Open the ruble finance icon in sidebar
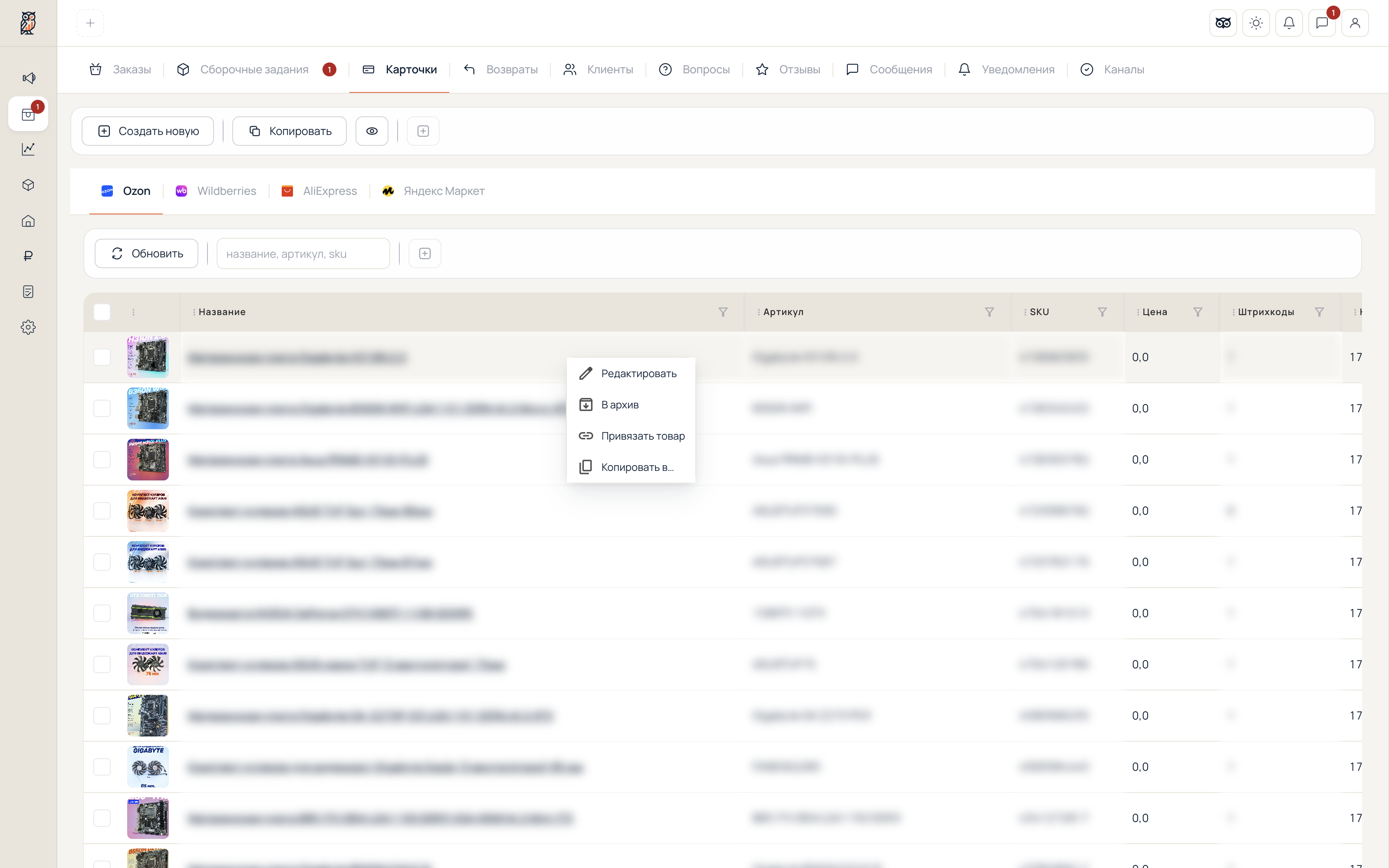Screen dimensions: 1389x868 [x=28, y=256]
